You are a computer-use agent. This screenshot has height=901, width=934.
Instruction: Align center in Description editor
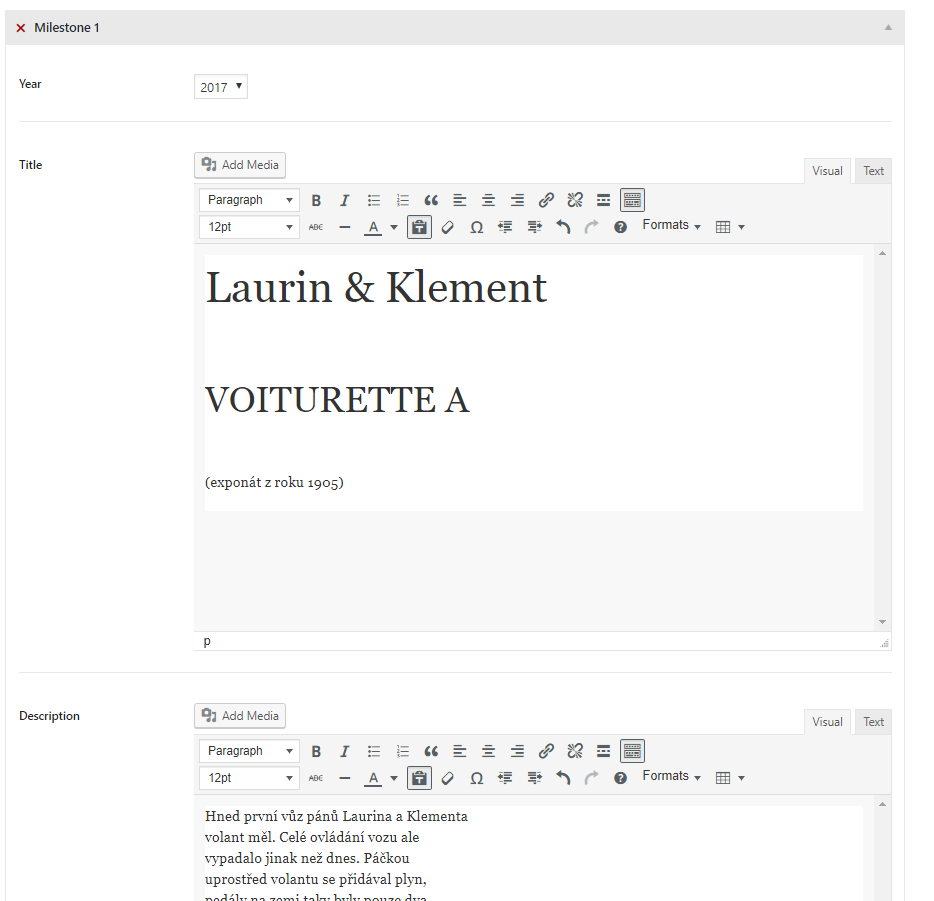[488, 751]
